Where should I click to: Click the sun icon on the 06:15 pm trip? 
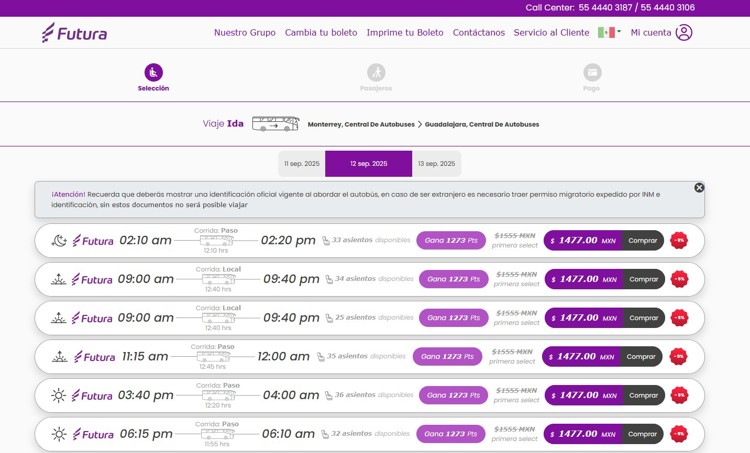59,434
